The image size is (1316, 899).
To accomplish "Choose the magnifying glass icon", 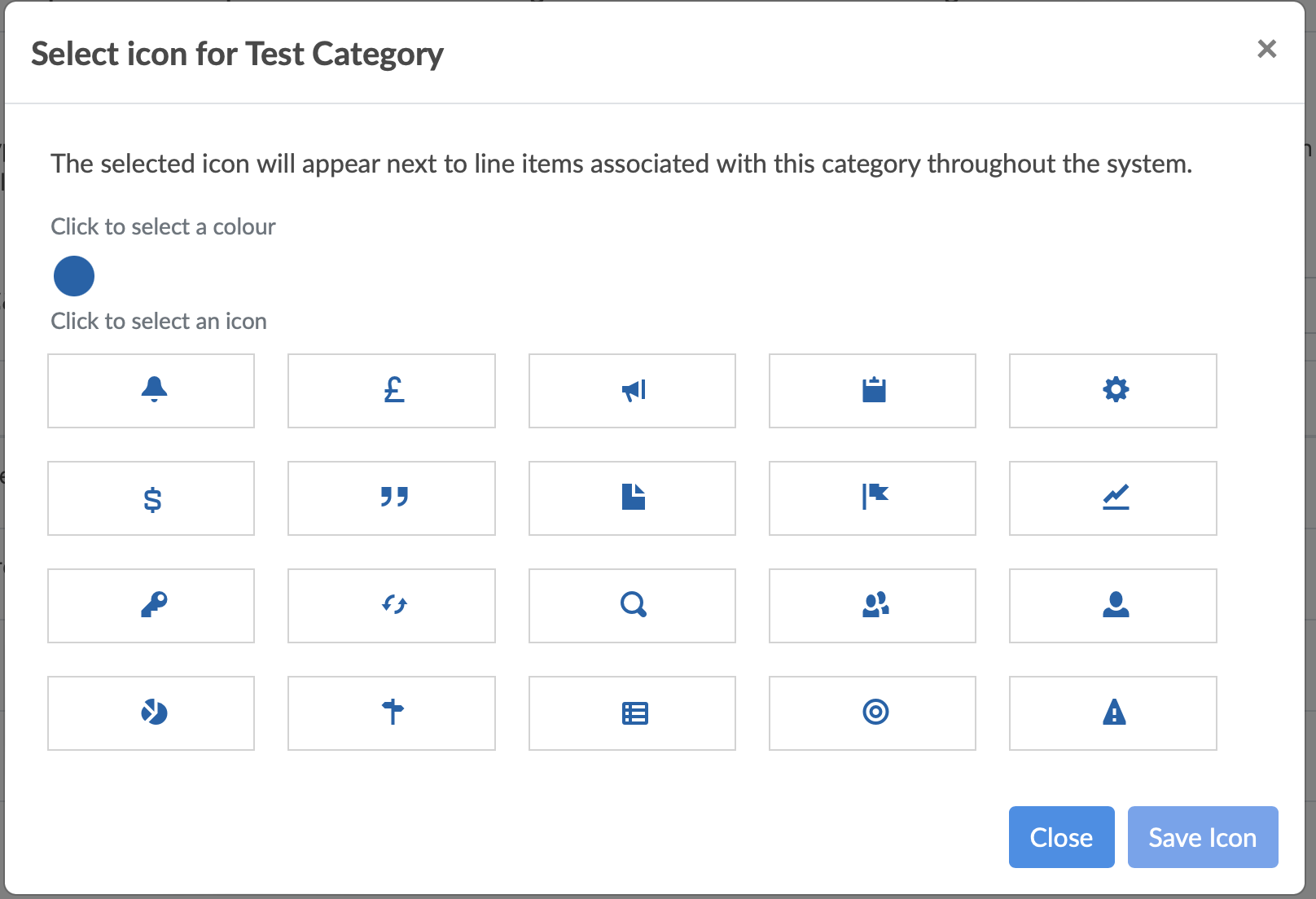I will click(x=632, y=606).
